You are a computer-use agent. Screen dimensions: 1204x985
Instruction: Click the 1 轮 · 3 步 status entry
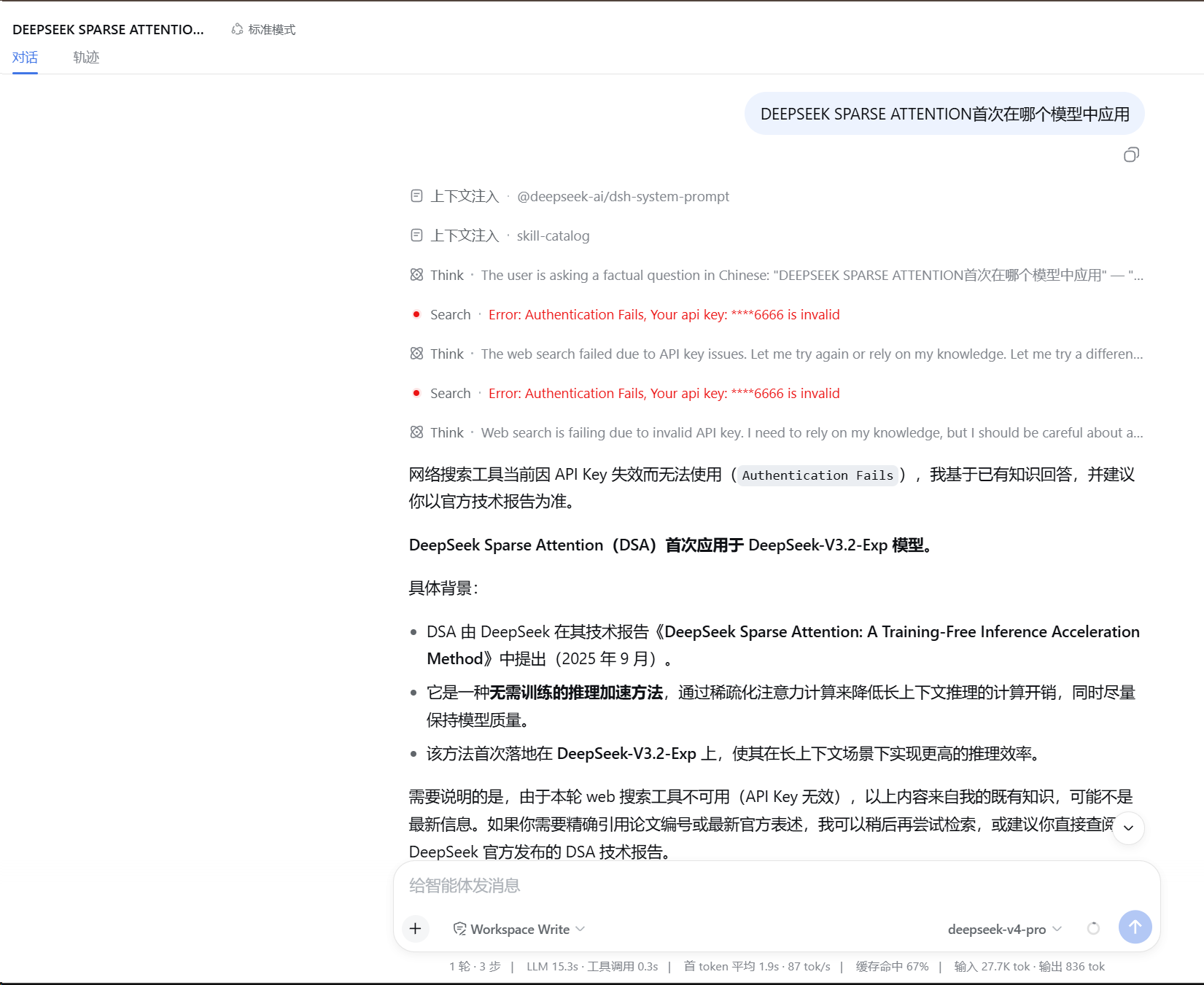coord(475,967)
